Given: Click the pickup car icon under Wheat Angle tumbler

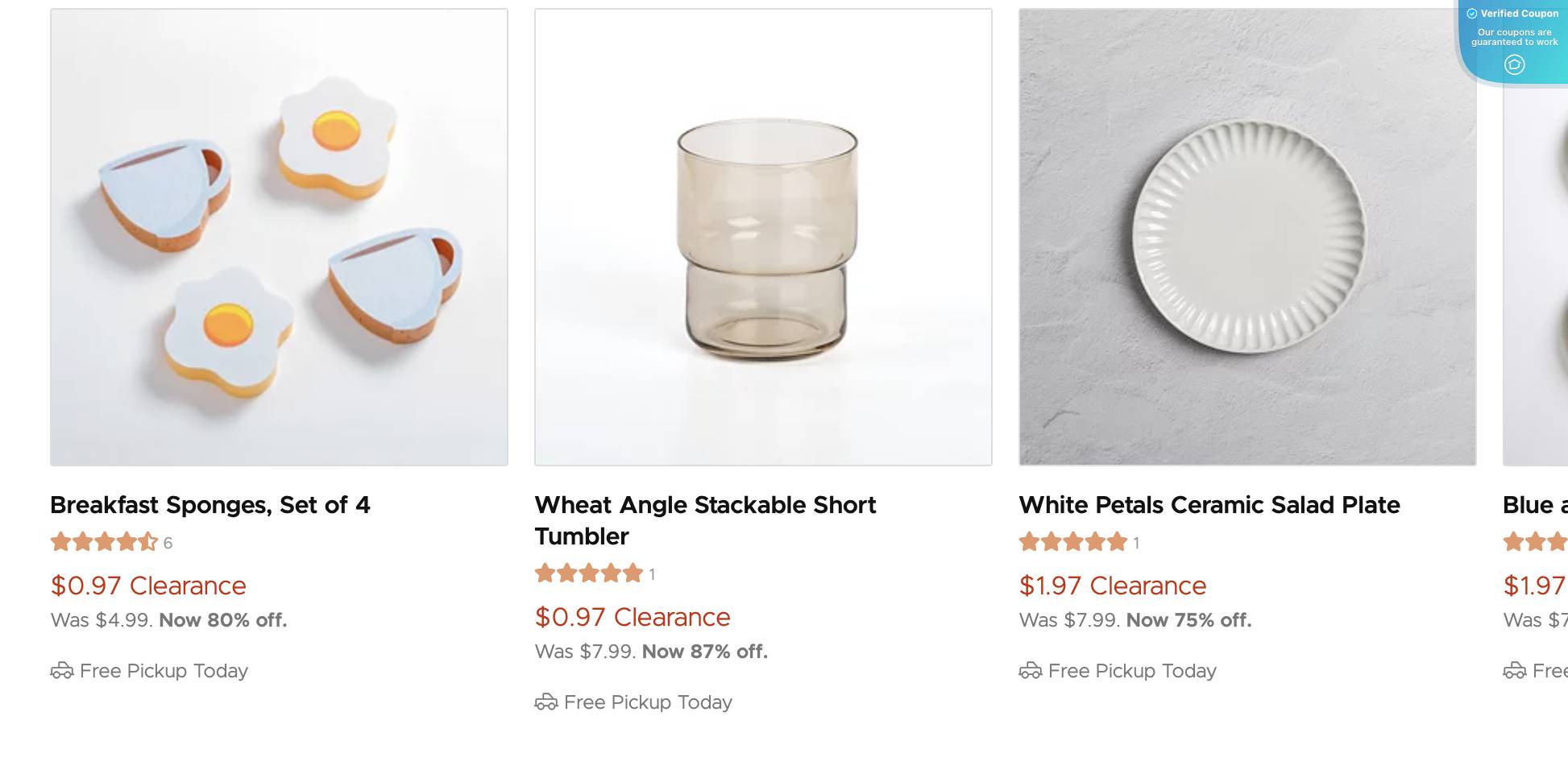Looking at the screenshot, I should point(546,702).
